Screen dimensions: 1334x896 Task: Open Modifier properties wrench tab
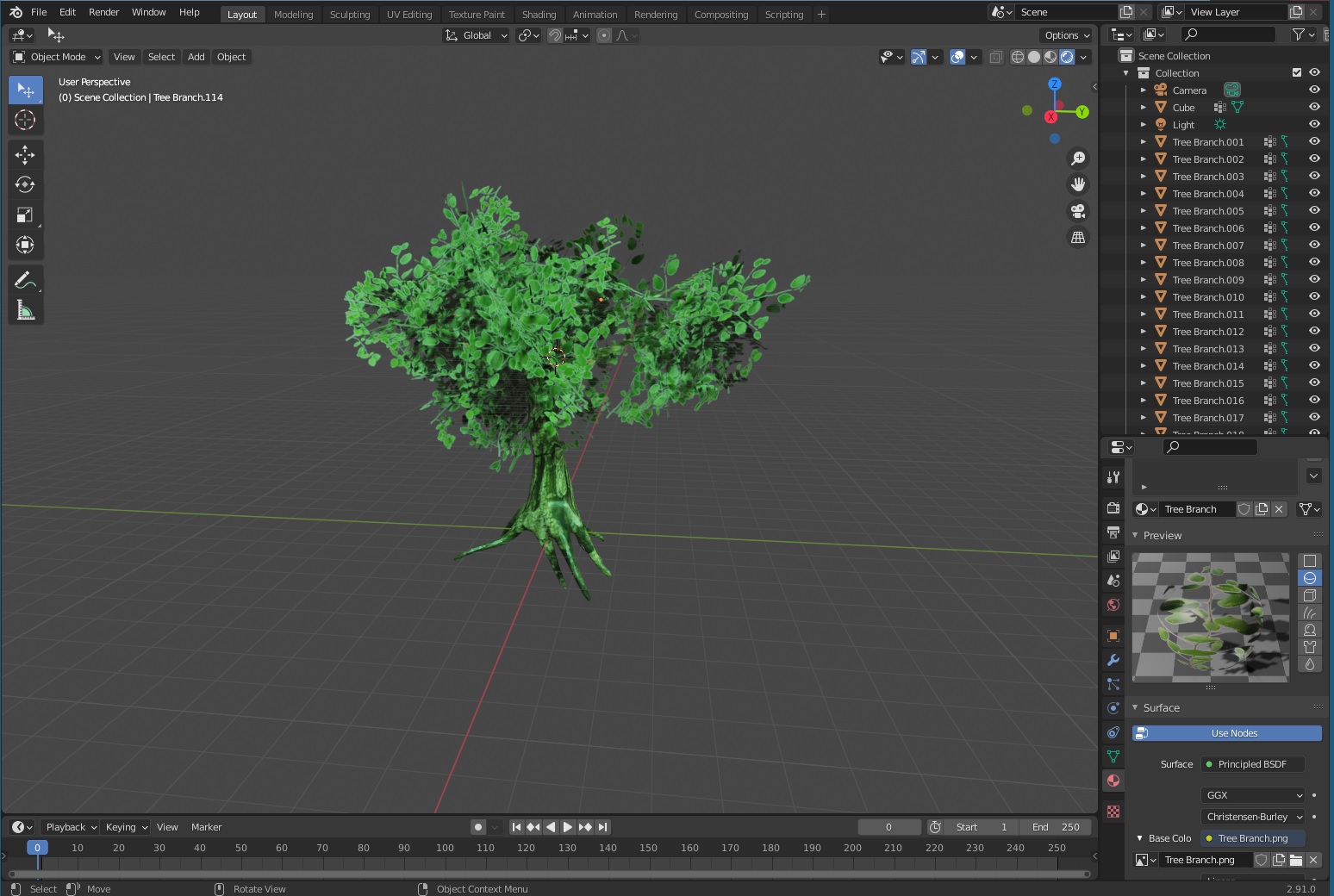[1113, 660]
